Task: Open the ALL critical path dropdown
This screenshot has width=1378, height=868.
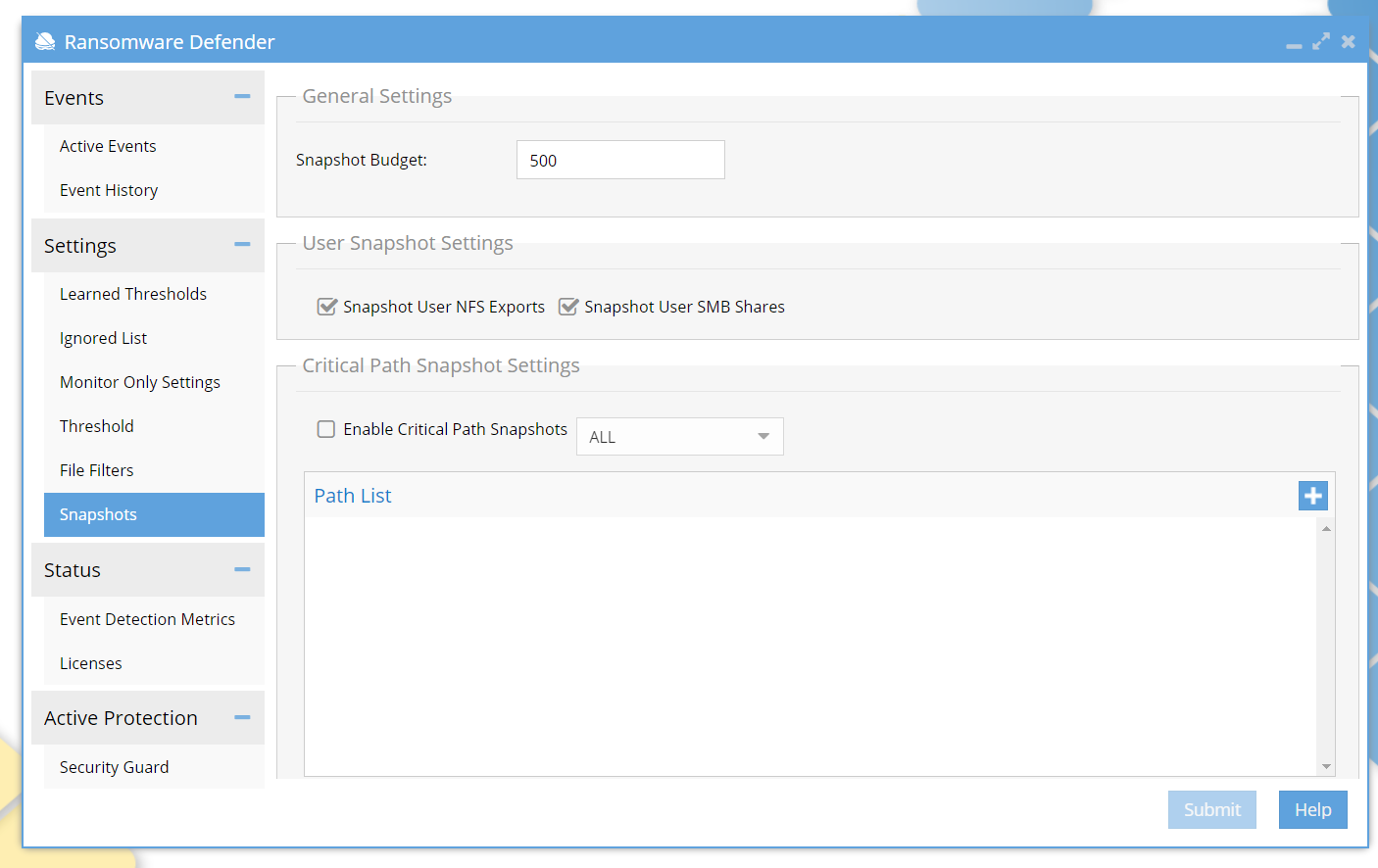Action: pyautogui.click(x=680, y=437)
